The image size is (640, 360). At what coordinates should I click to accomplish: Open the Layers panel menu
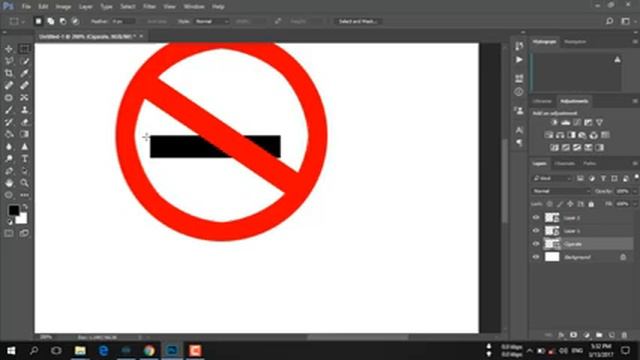click(x=635, y=163)
